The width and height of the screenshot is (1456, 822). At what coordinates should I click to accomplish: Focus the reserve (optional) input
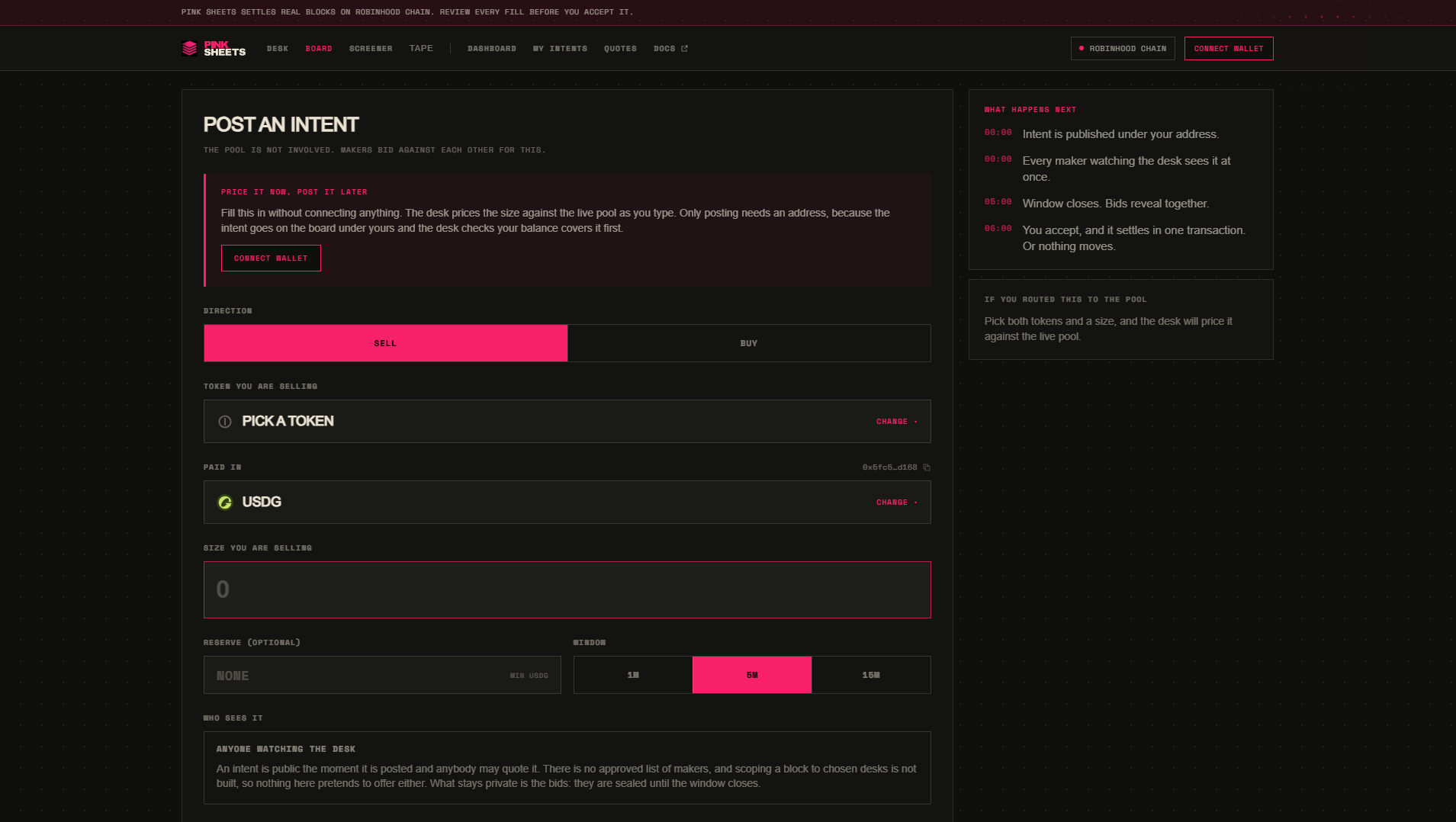point(382,675)
